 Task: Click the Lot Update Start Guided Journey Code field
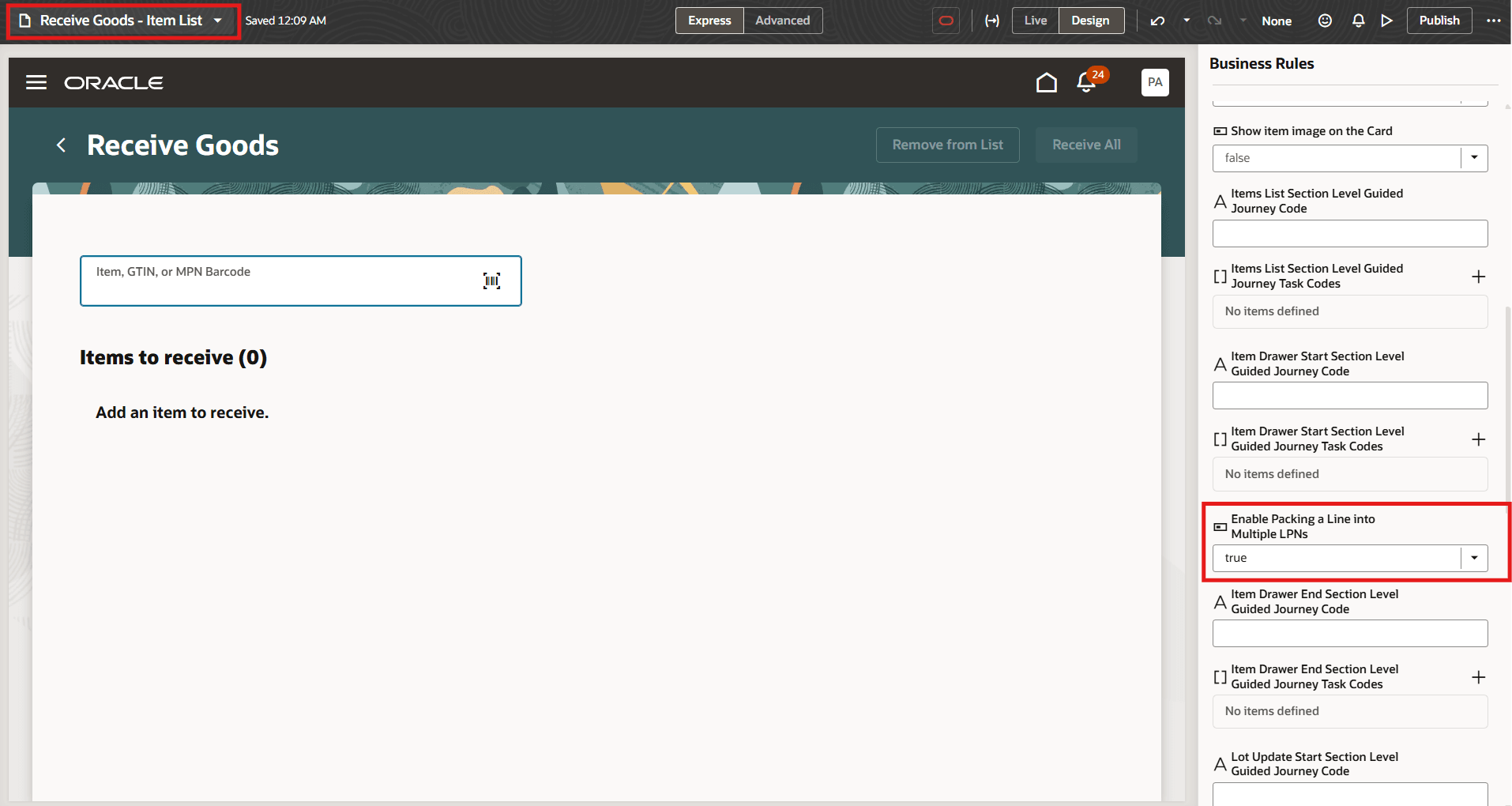point(1350,794)
